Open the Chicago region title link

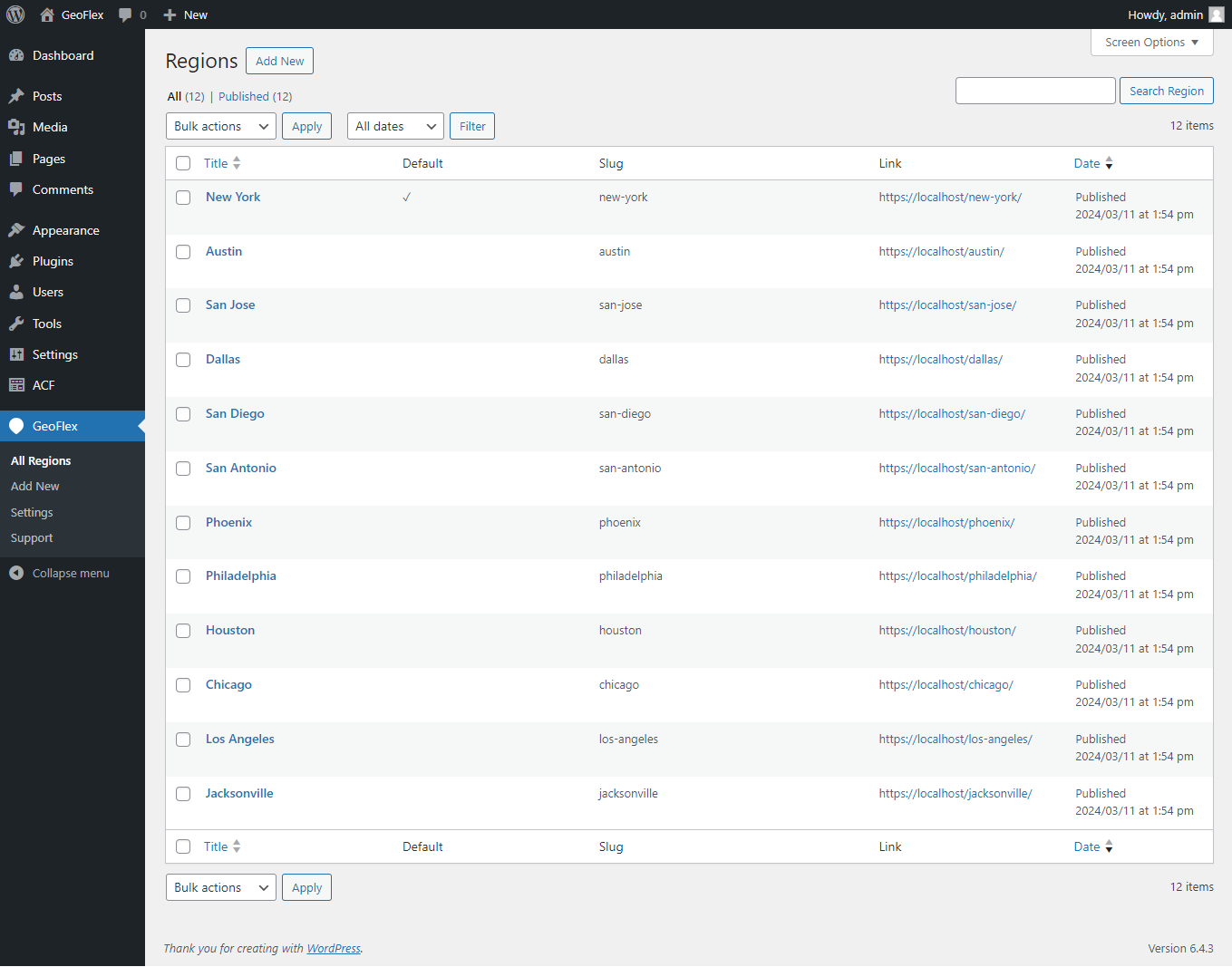click(x=228, y=684)
